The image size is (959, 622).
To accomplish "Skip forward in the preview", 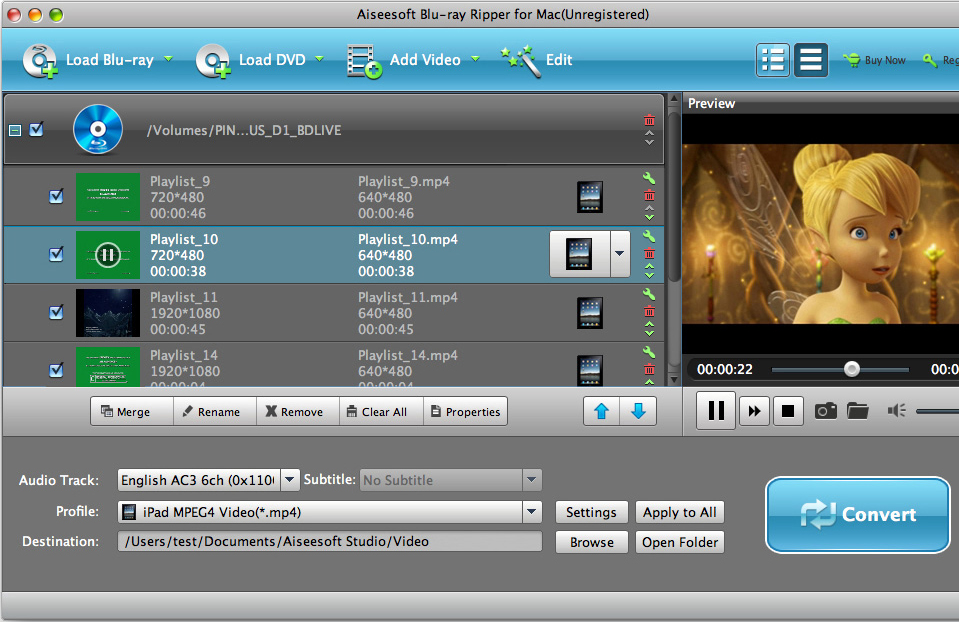I will click(x=754, y=411).
